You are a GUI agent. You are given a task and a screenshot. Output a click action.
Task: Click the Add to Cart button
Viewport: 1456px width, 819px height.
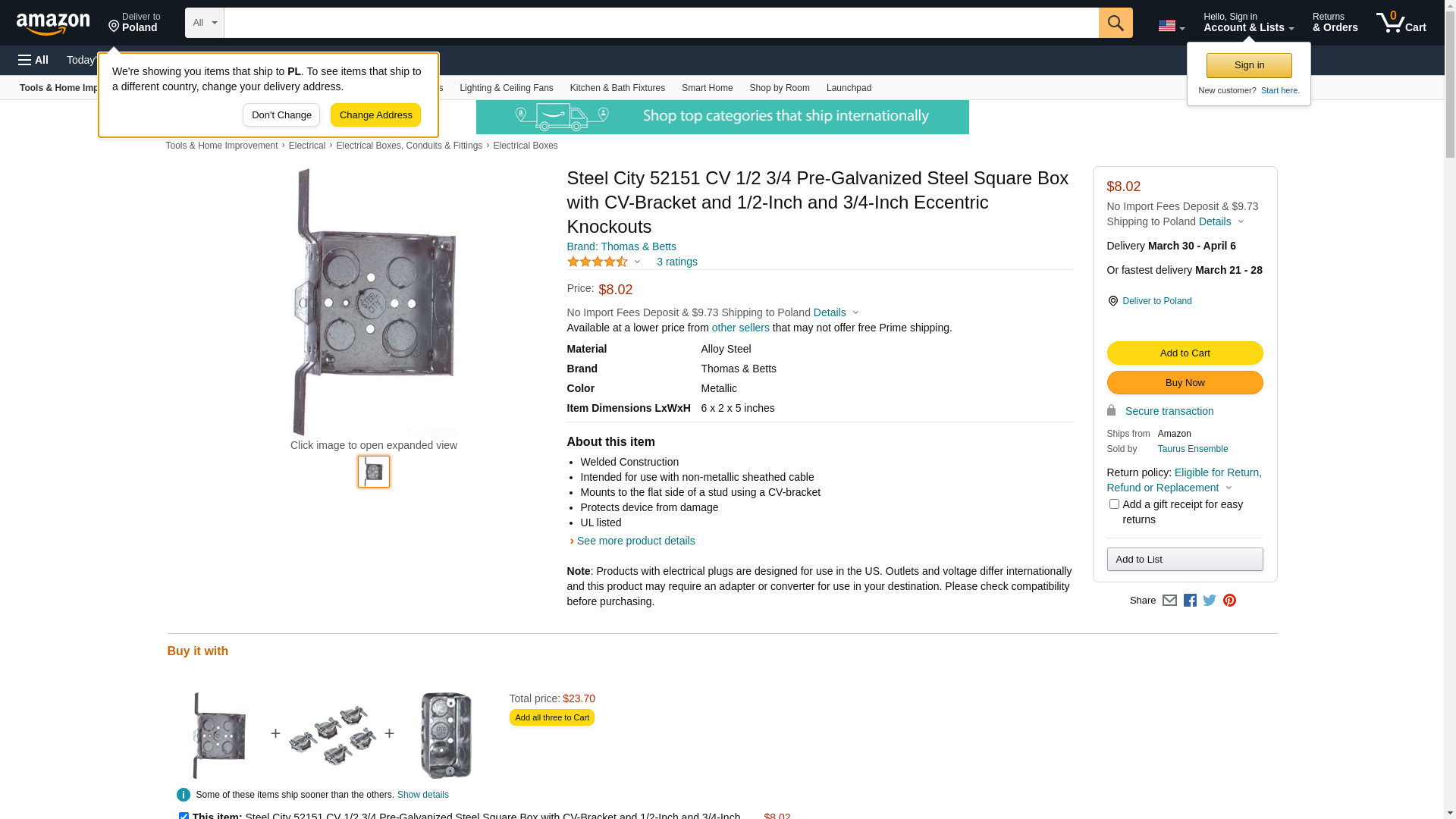(x=1185, y=353)
